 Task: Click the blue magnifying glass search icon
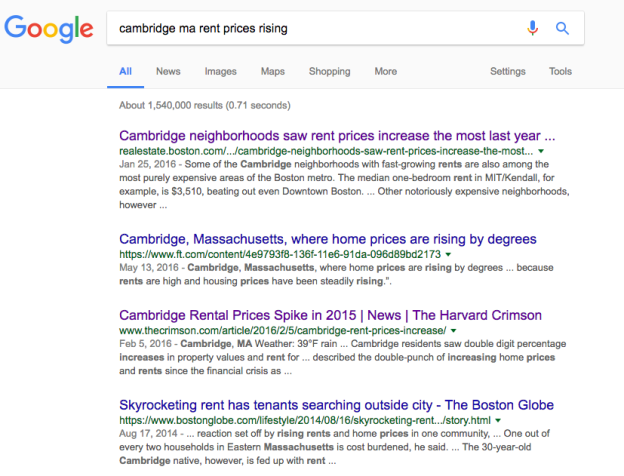[562, 28]
